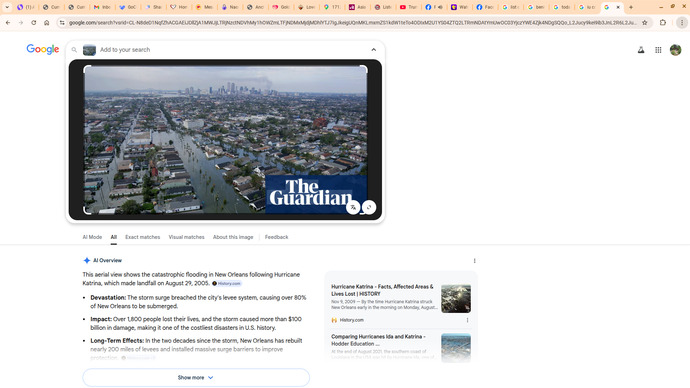Bookmark this page with the star

(x=645, y=22)
